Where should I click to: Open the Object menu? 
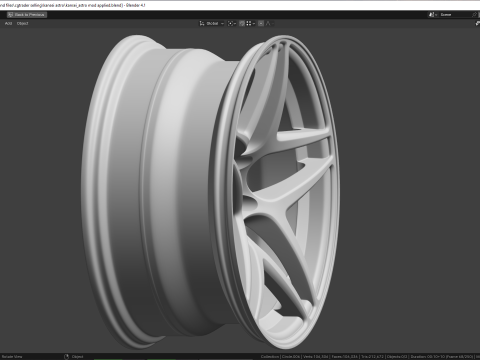pyautogui.click(x=23, y=23)
